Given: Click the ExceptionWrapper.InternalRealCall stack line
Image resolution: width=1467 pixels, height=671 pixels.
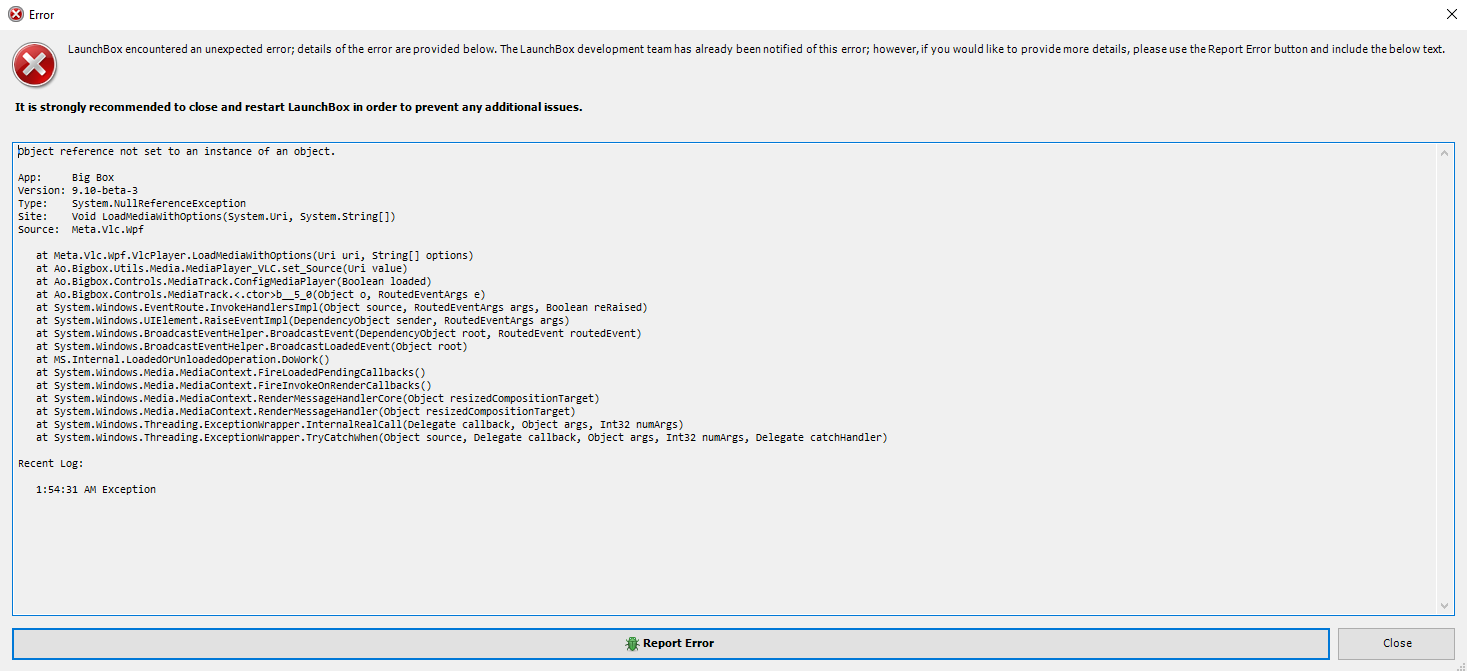Looking at the screenshot, I should (360, 424).
